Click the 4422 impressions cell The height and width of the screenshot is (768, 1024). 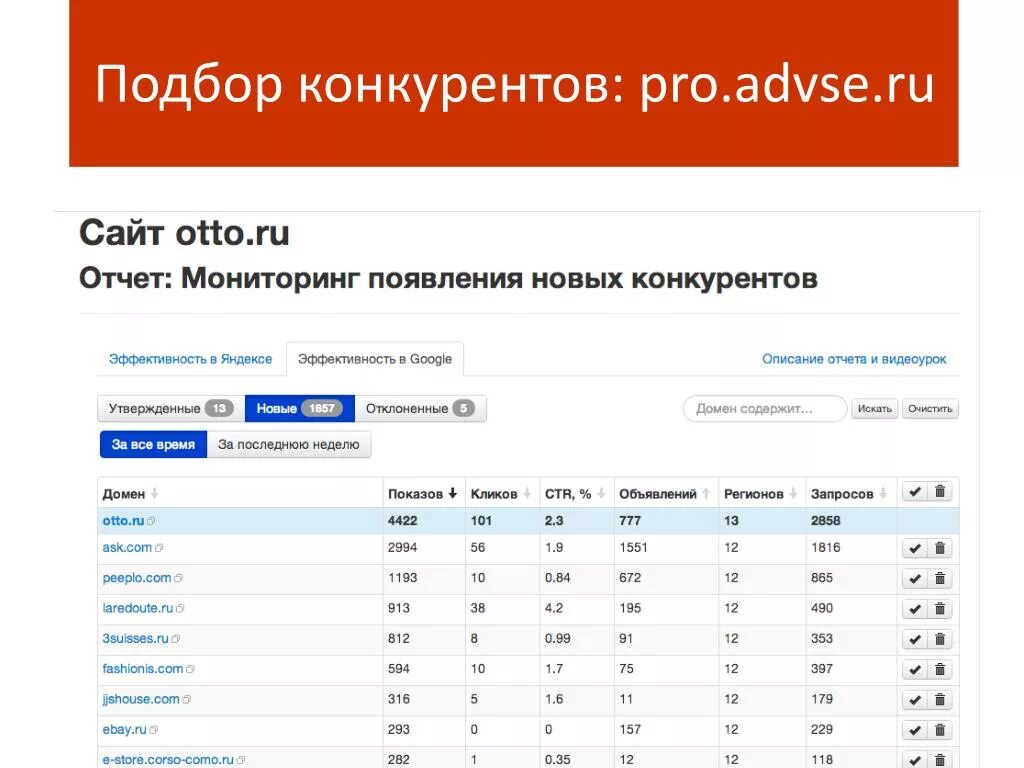click(402, 521)
